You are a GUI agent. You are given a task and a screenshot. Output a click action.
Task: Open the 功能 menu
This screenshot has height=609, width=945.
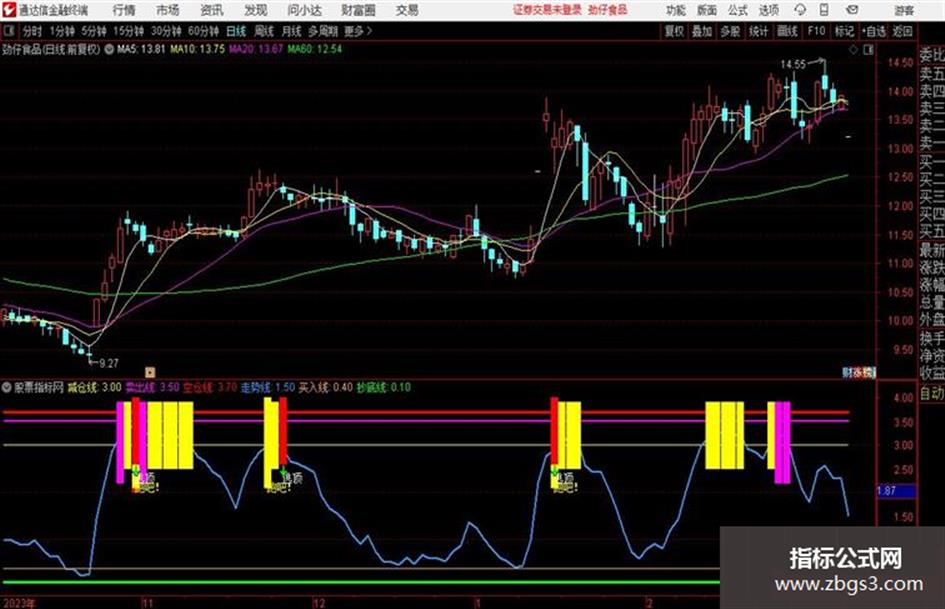[x=676, y=10]
